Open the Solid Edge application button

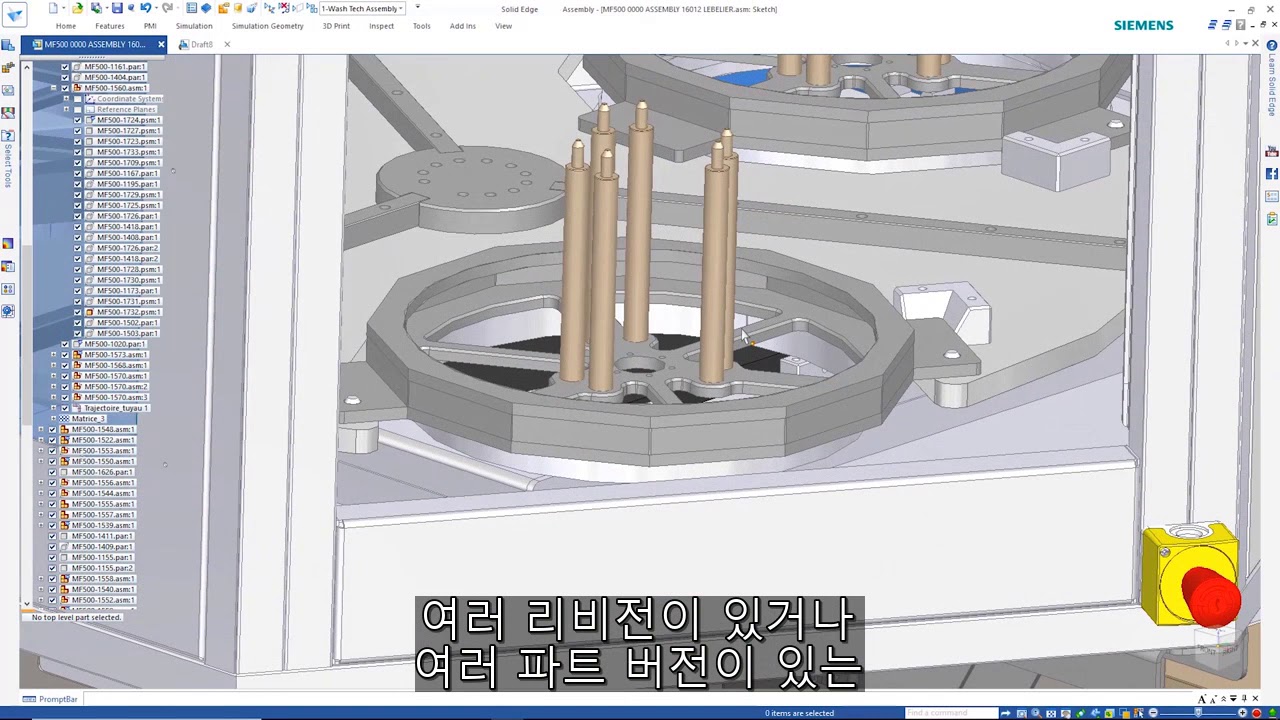pyautogui.click(x=14, y=15)
